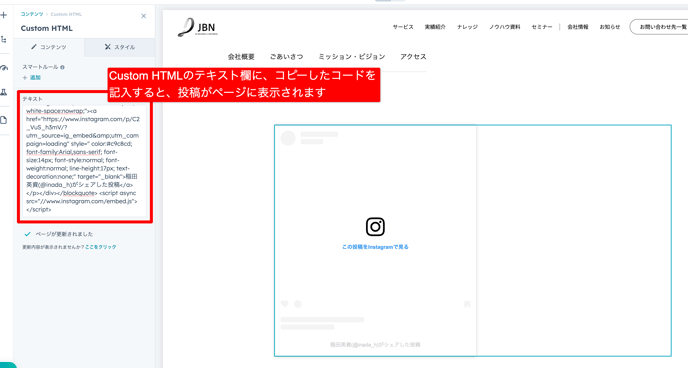The height and width of the screenshot is (368, 688).
Task: Switch to the スタイル tab
Action: click(x=119, y=47)
